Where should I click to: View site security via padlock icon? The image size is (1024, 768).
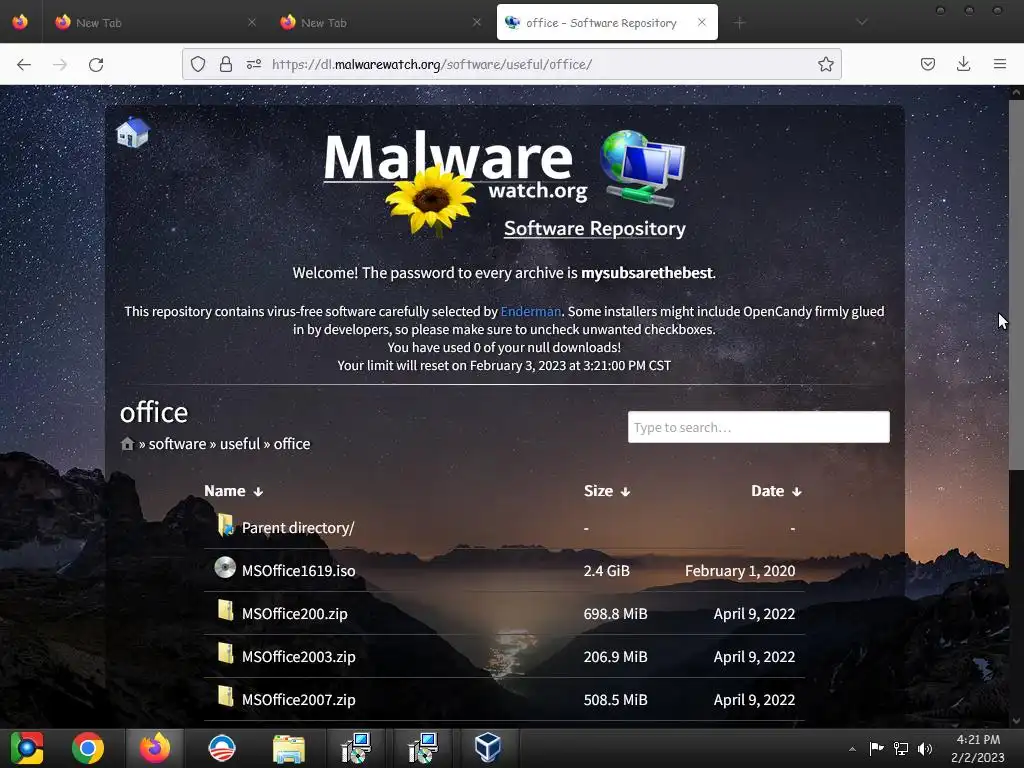(225, 64)
